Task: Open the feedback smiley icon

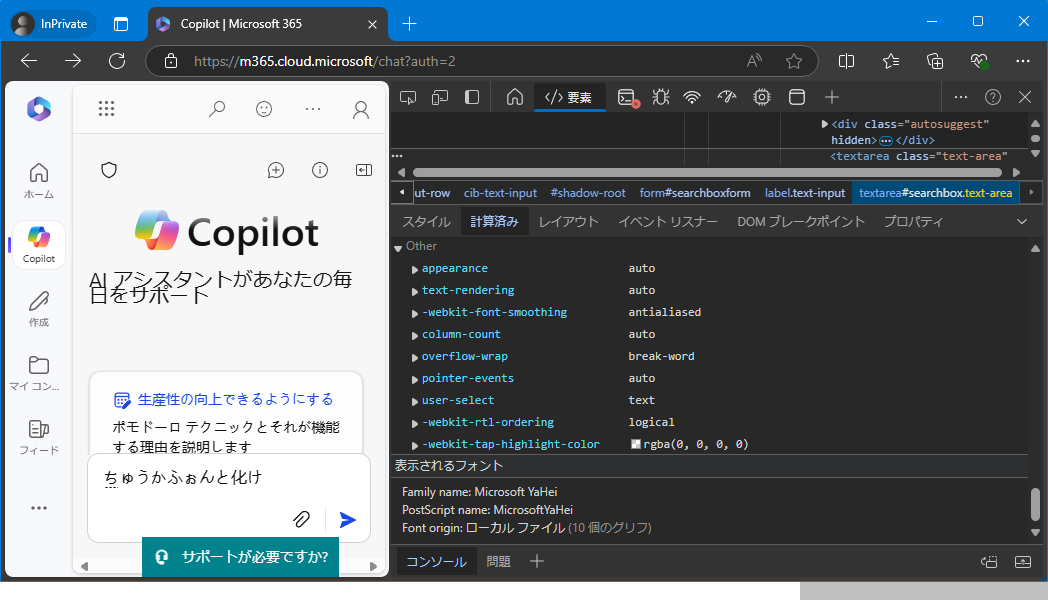Action: coord(264,109)
